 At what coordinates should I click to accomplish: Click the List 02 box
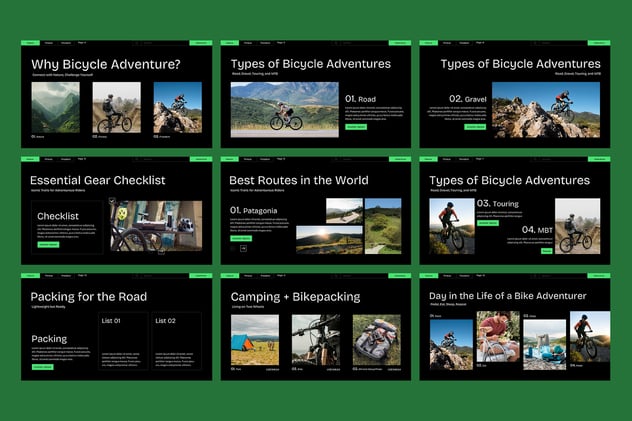[x=178, y=342]
